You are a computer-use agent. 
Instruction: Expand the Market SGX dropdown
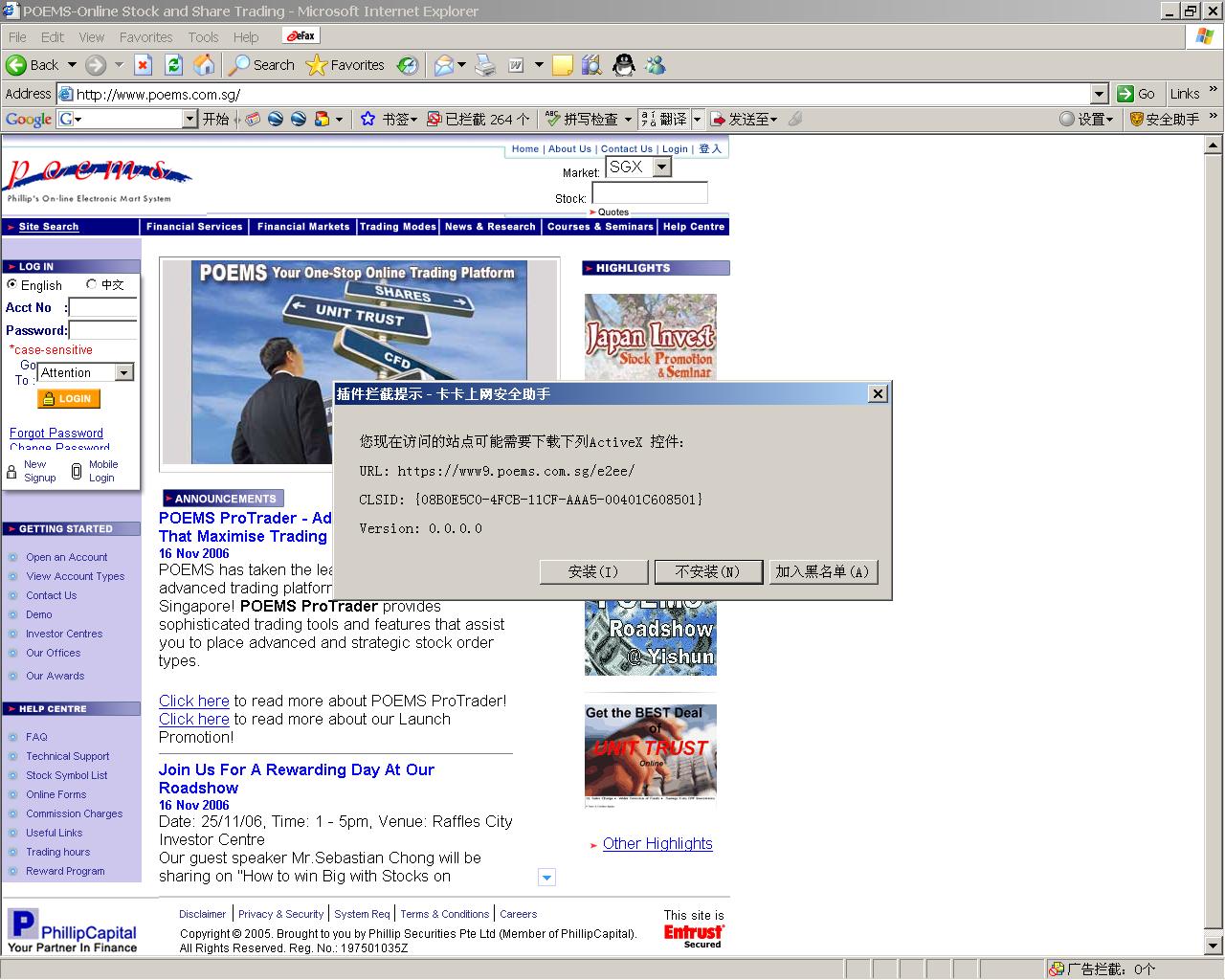click(x=662, y=167)
